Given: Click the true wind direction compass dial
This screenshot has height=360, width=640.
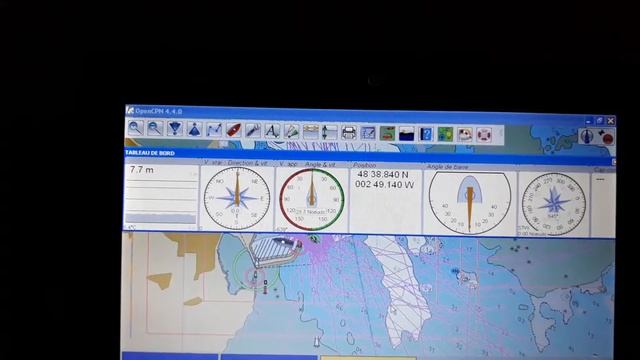Looking at the screenshot, I should point(237,198).
